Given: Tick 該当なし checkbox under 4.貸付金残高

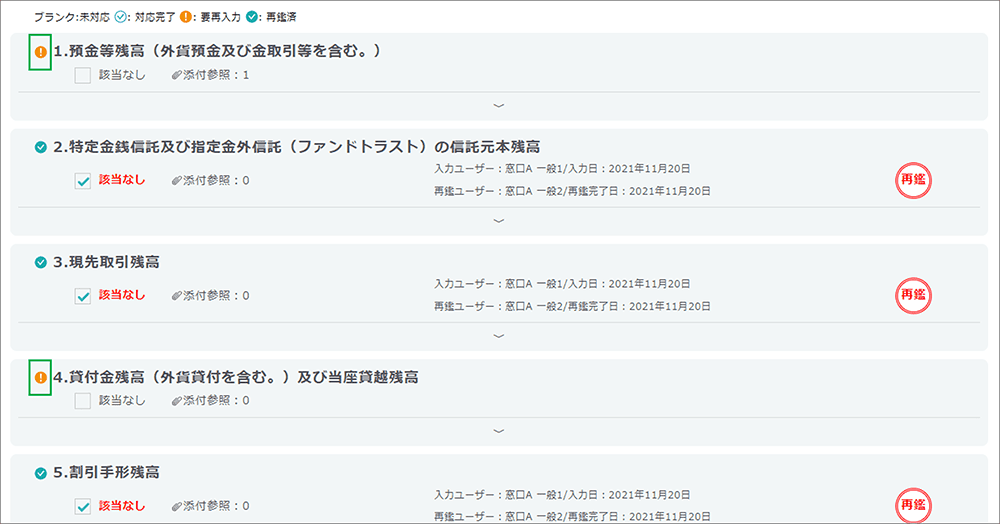Looking at the screenshot, I should click(83, 401).
